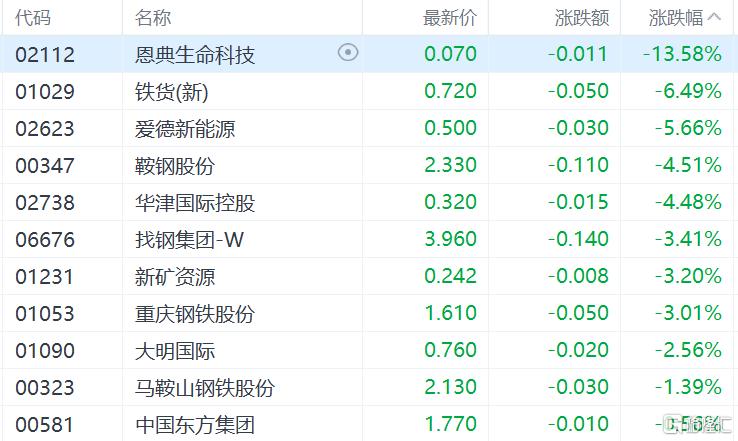Select stock code 01231
Viewport: 738px width, 441px height.
45,277
